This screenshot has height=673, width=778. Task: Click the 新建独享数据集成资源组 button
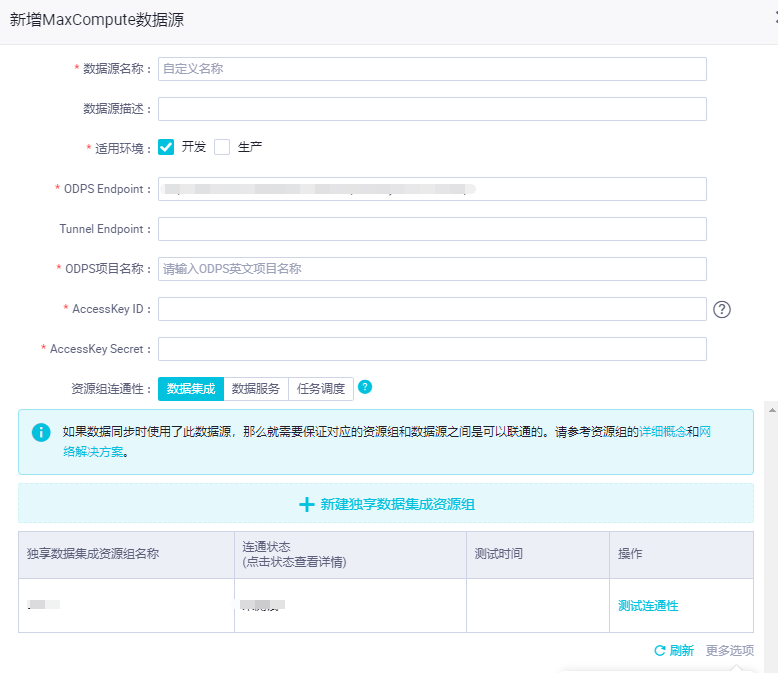[x=386, y=504]
